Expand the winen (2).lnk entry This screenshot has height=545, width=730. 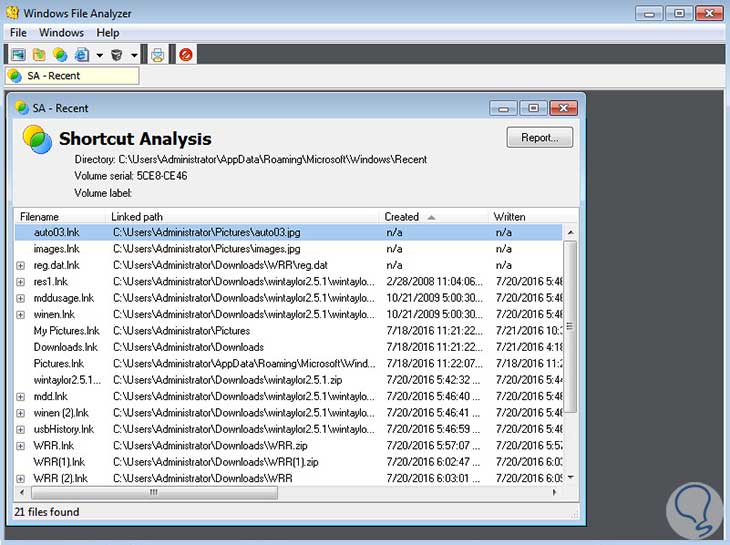pos(20,413)
